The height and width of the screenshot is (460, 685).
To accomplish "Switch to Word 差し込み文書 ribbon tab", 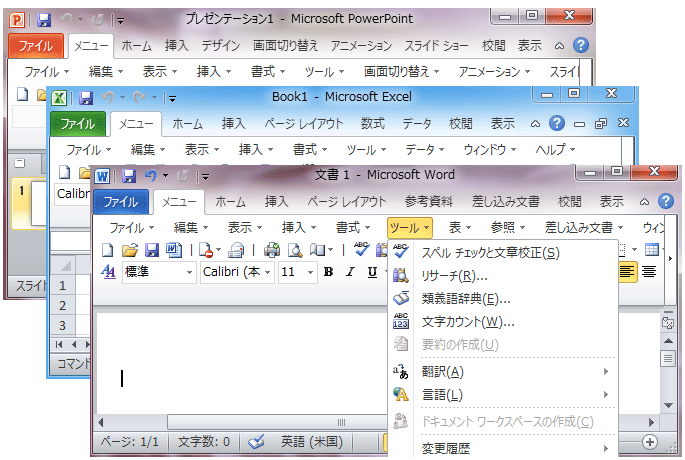I will coord(505,202).
